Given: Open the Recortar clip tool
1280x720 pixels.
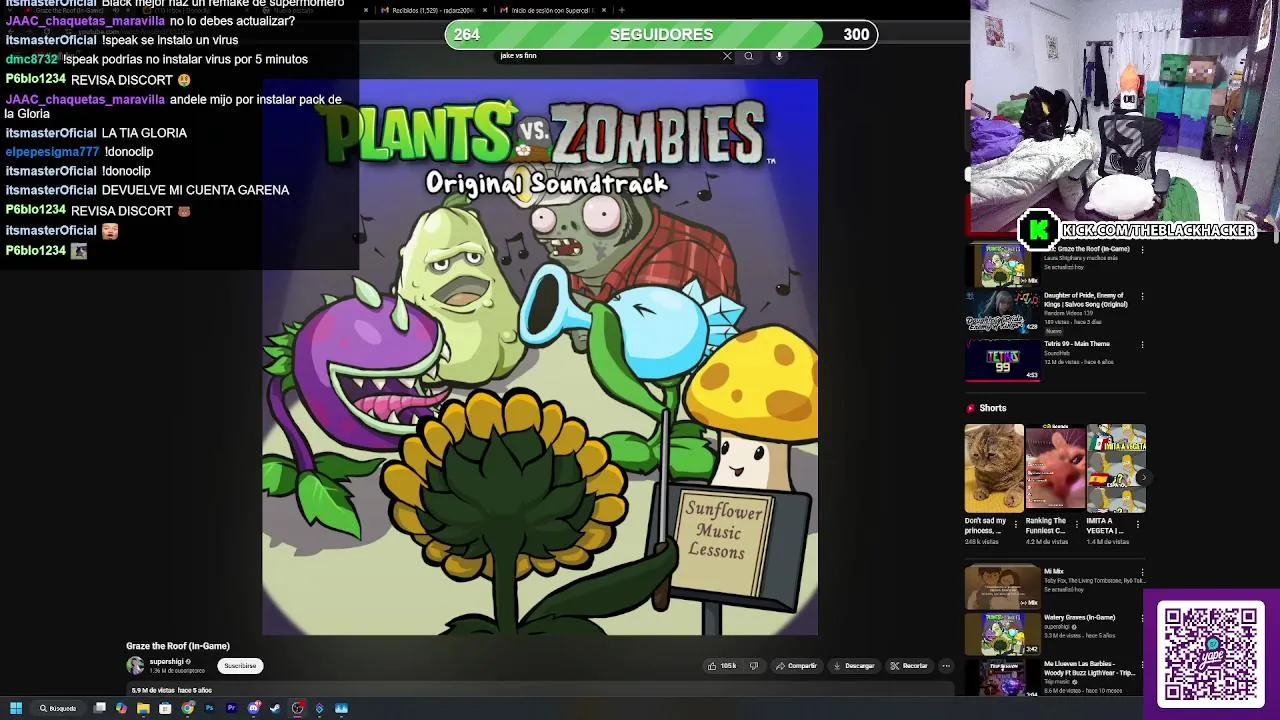Looking at the screenshot, I should click(x=909, y=666).
